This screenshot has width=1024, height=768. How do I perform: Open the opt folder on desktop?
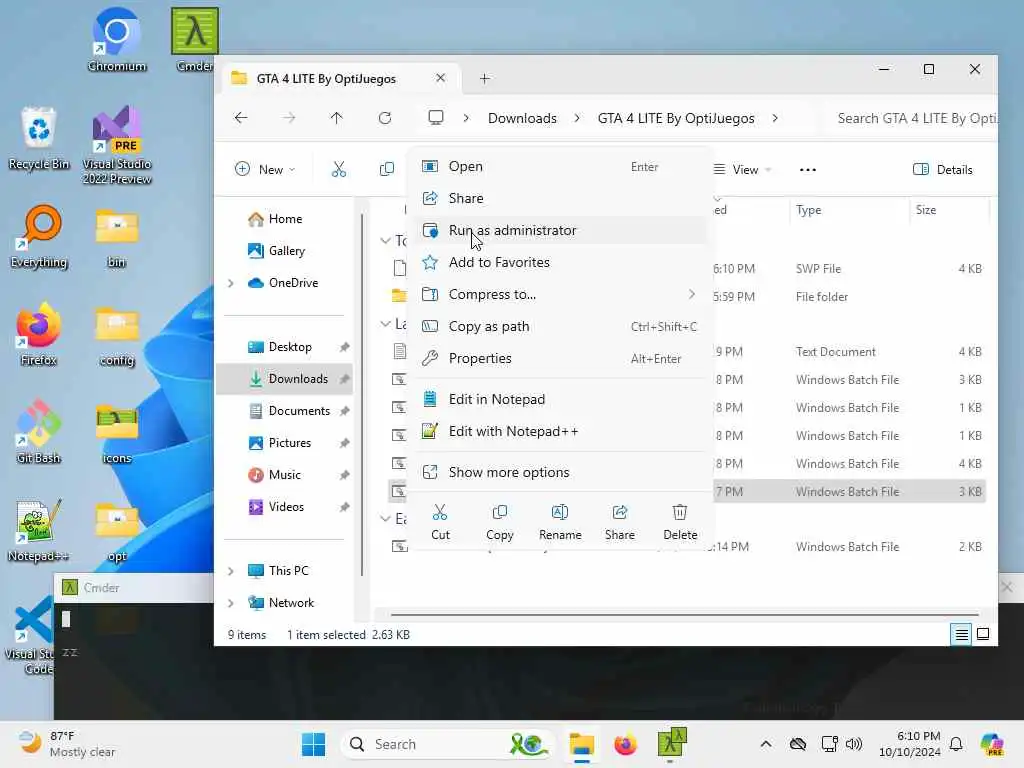coord(117,530)
